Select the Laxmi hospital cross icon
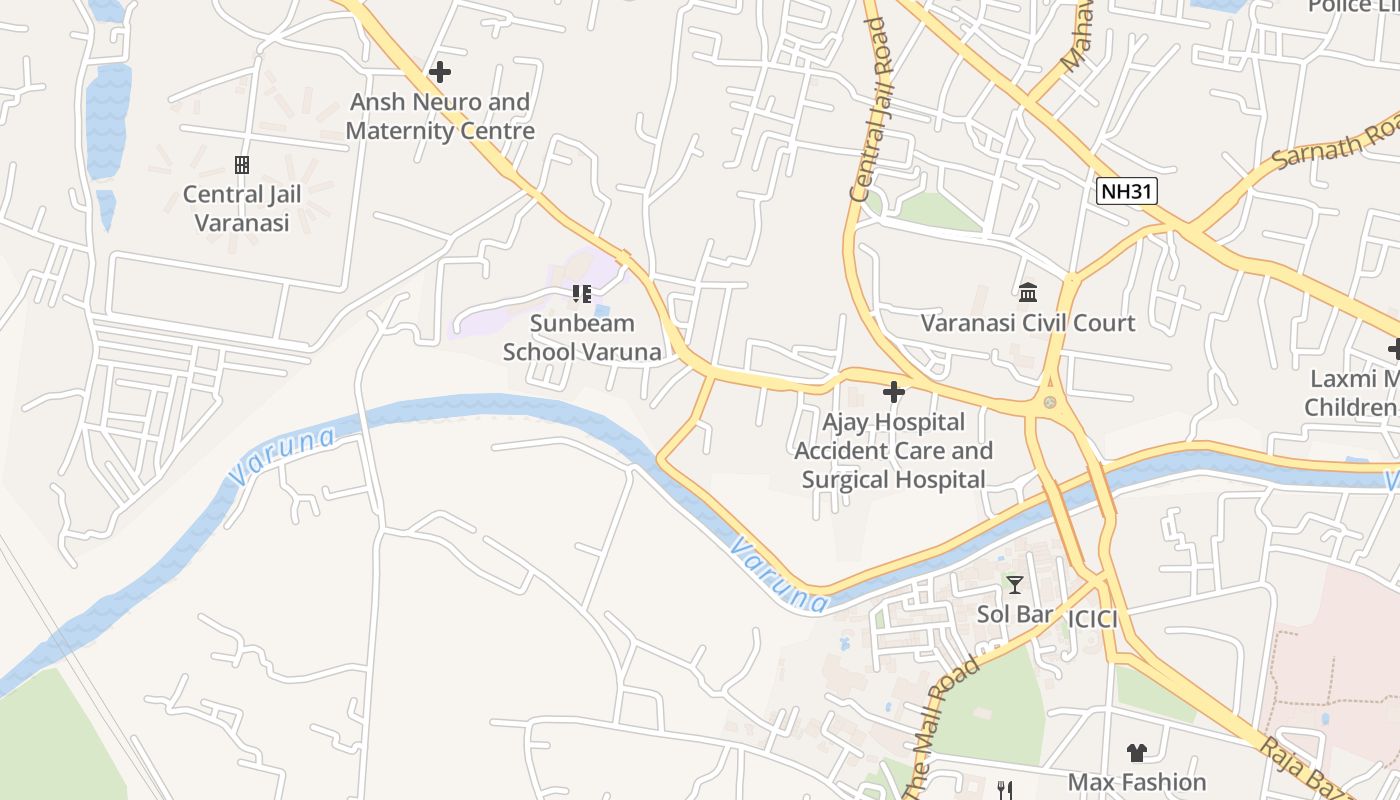Viewport: 1400px width, 800px height. coord(1393,349)
